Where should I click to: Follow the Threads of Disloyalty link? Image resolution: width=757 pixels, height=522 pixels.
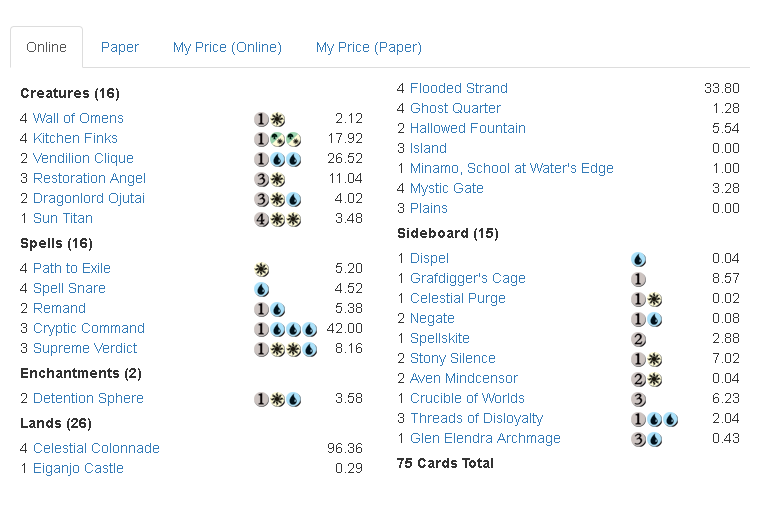point(477,418)
